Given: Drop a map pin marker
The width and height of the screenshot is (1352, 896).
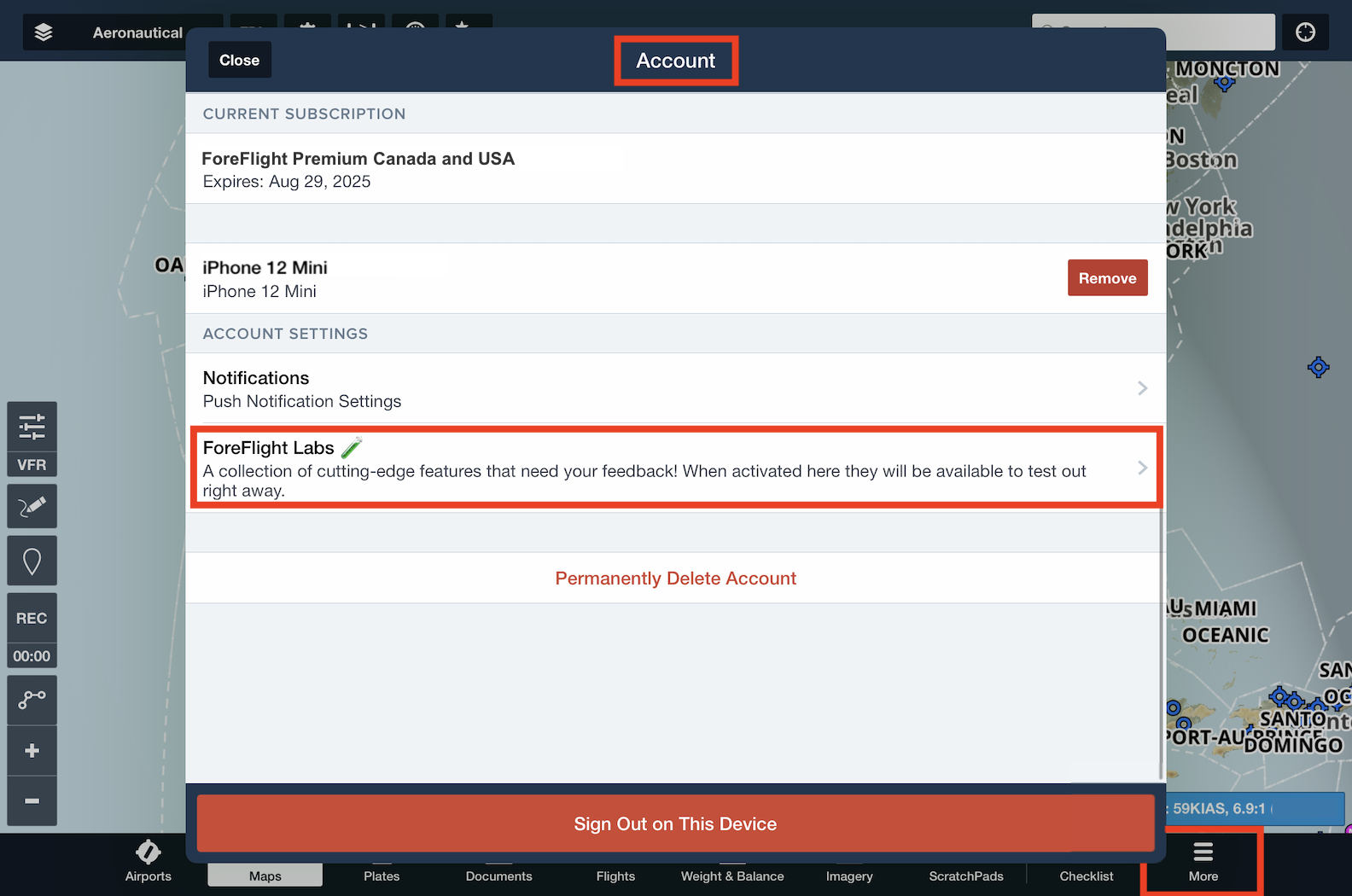Looking at the screenshot, I should click(x=32, y=561).
